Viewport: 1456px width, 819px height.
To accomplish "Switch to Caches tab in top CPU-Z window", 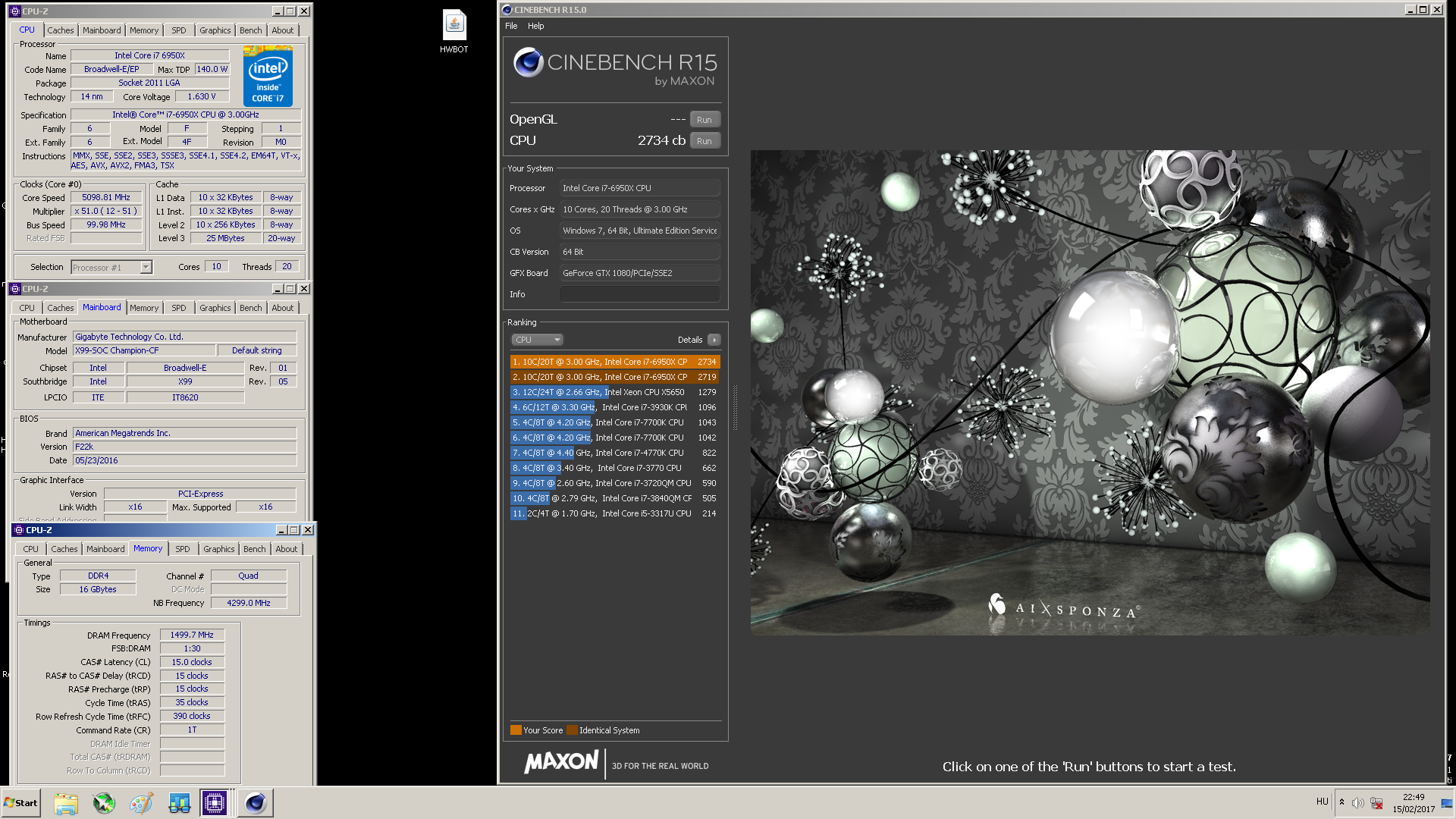I will (x=61, y=30).
